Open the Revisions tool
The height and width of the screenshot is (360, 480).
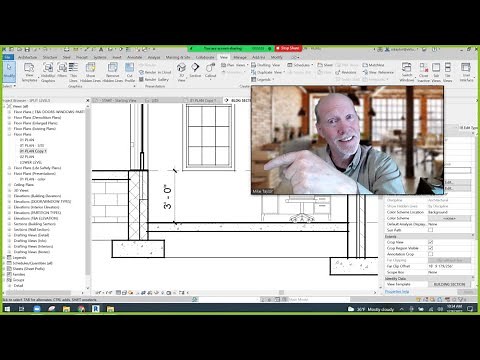click(x=346, y=72)
